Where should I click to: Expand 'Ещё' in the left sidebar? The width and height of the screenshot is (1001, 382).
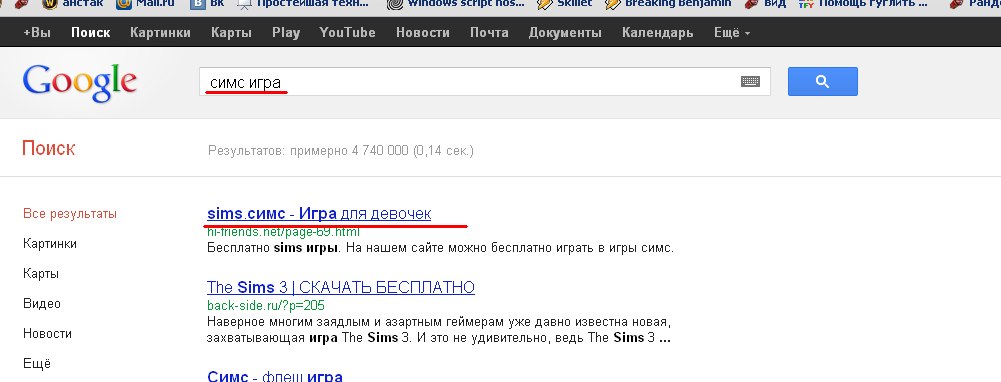36,363
